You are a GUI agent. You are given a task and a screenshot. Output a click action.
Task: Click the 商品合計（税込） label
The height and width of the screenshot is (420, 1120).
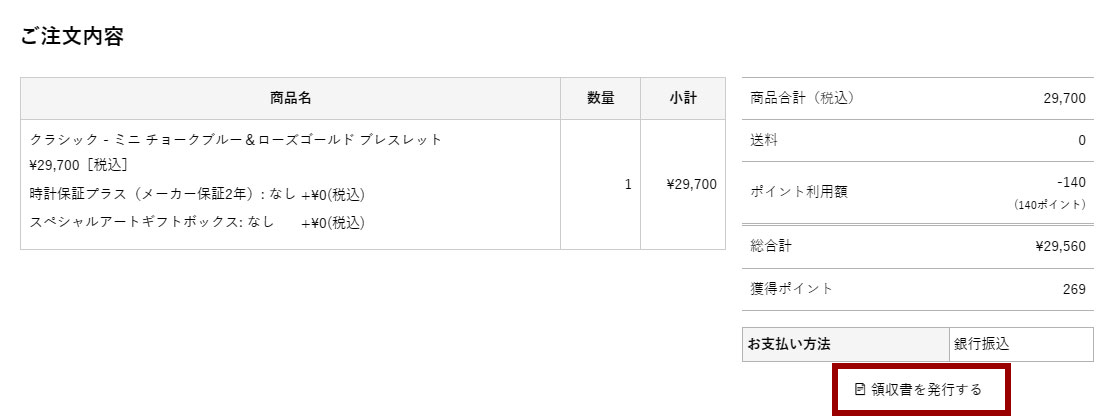(x=802, y=98)
